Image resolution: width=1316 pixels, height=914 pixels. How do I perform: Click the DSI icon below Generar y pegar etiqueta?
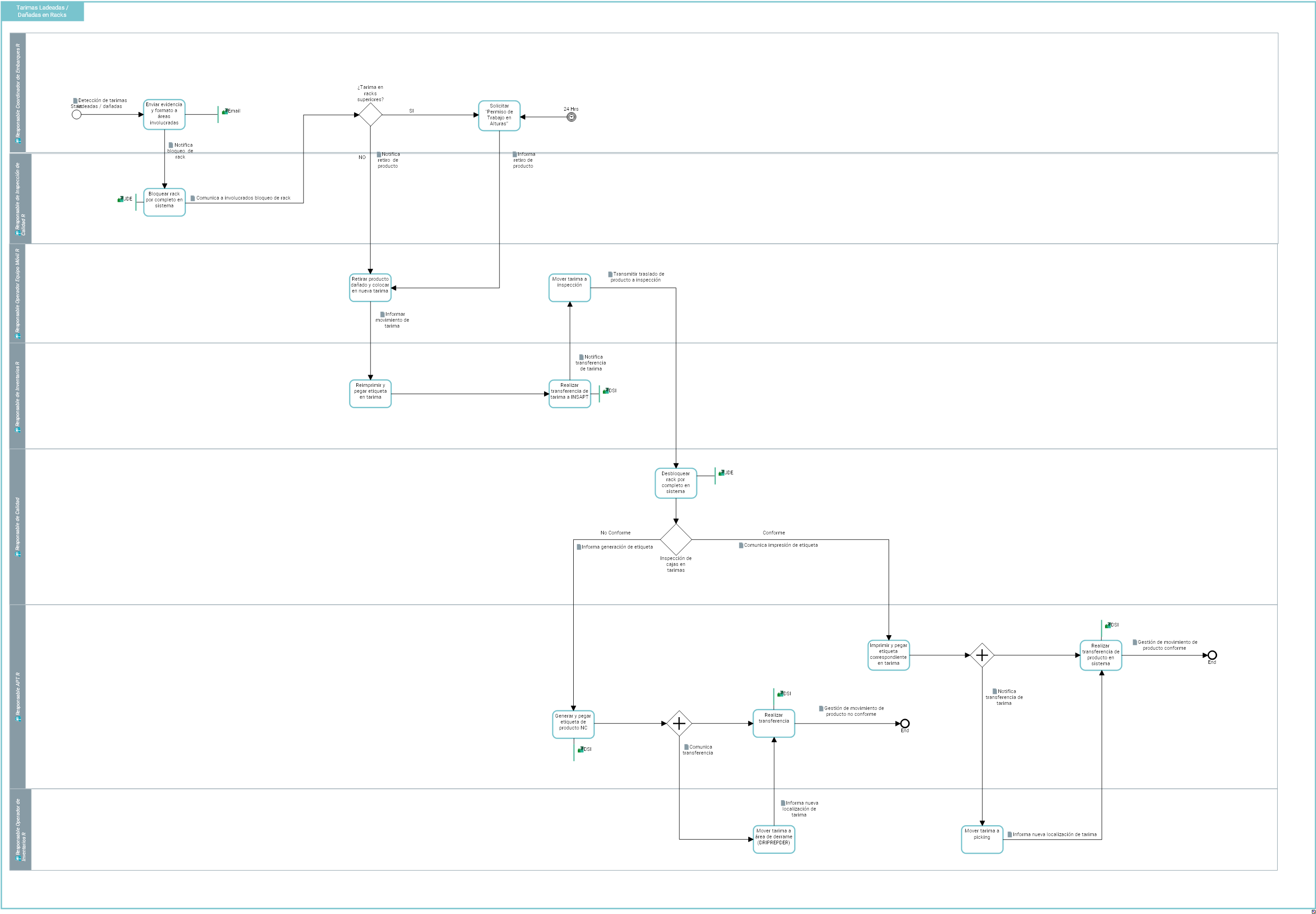[x=581, y=749]
